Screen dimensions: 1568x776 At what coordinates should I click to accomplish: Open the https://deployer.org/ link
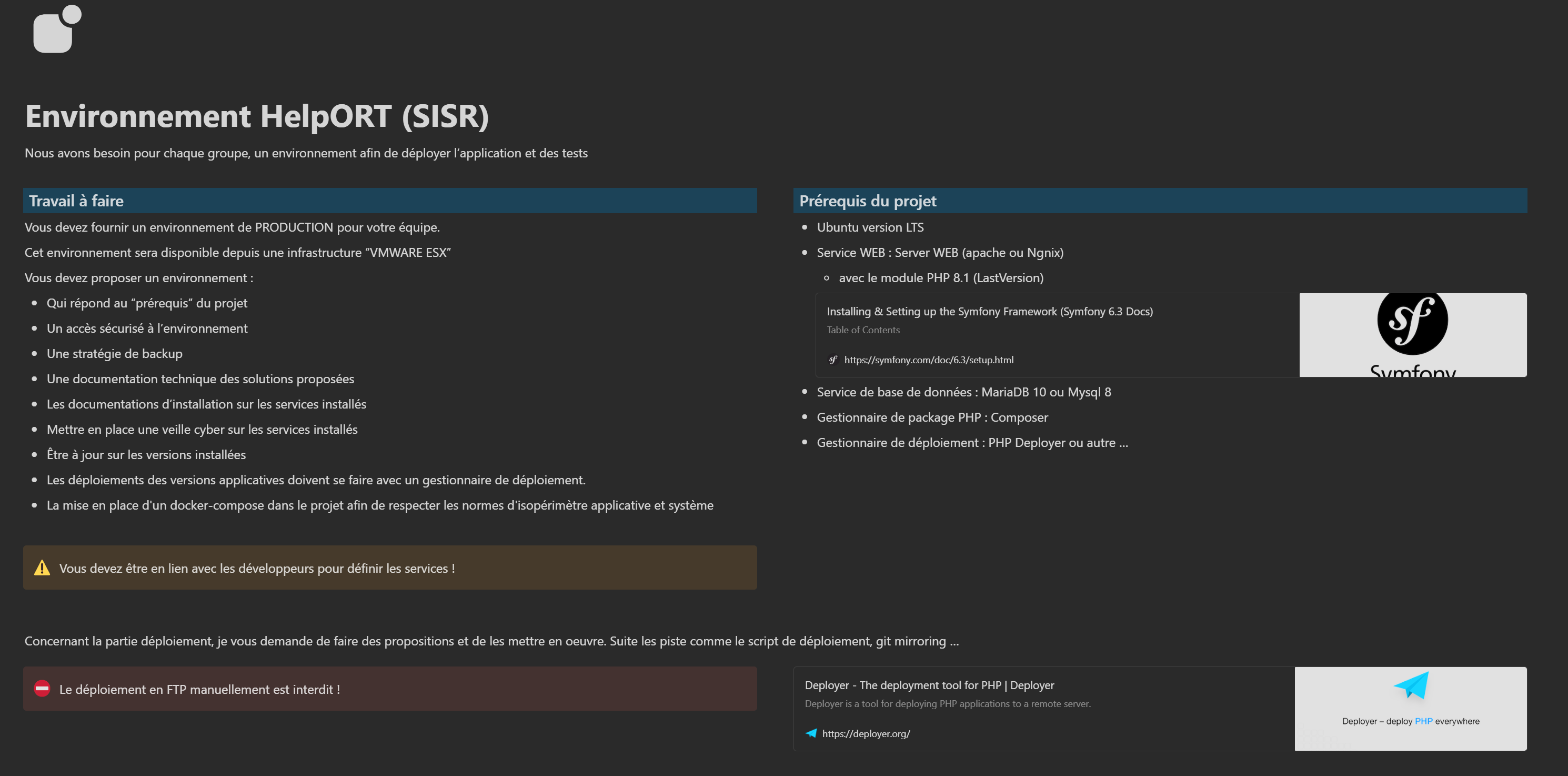[x=866, y=733]
